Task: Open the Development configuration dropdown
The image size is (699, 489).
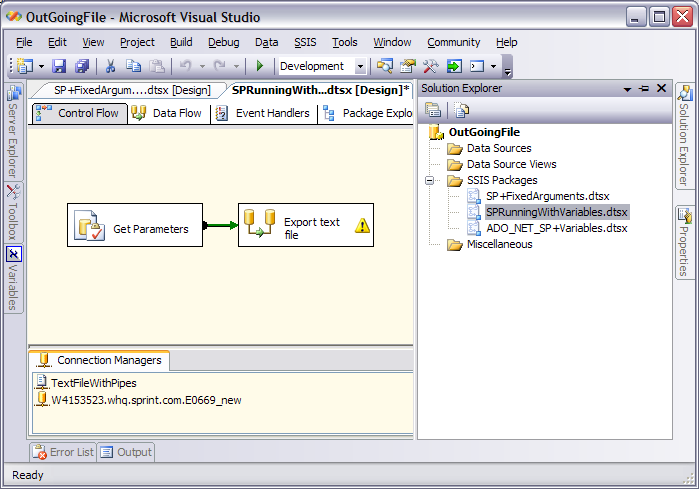Action: [x=361, y=66]
